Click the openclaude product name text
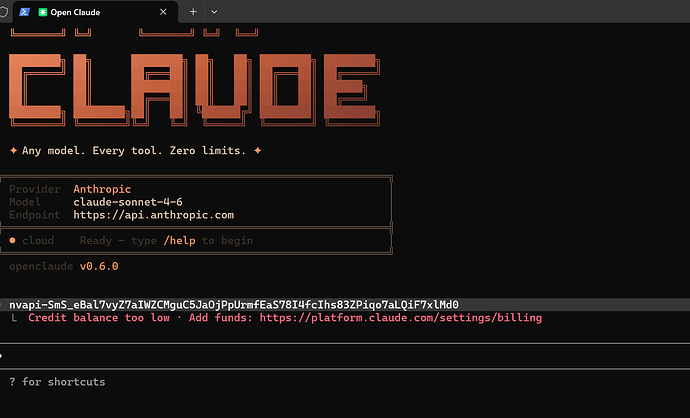The width and height of the screenshot is (690, 418). 41,266
